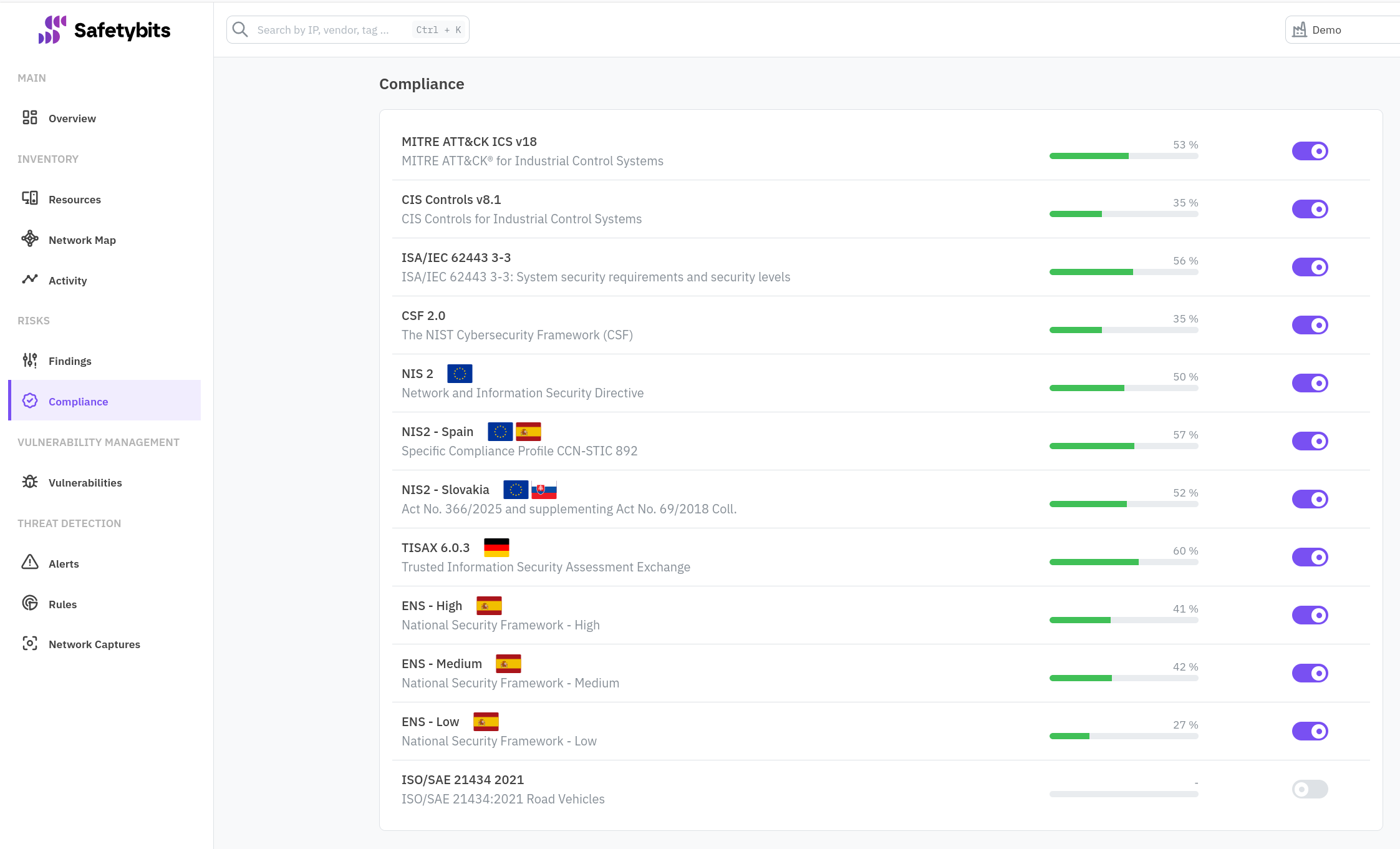
Task: Turn off the ENS - Medium toggle
Action: point(1310,673)
